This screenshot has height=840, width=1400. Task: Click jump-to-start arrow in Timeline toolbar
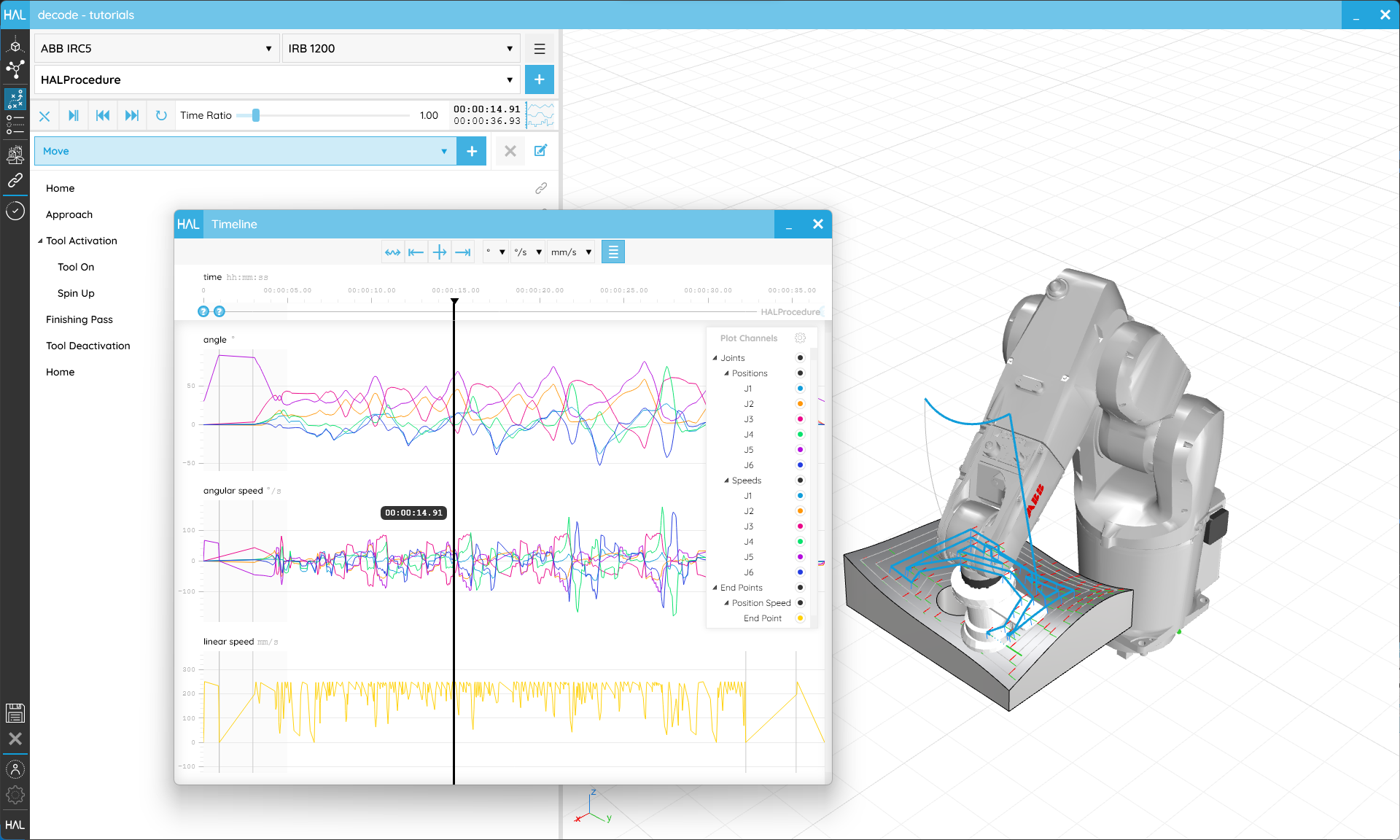point(416,252)
